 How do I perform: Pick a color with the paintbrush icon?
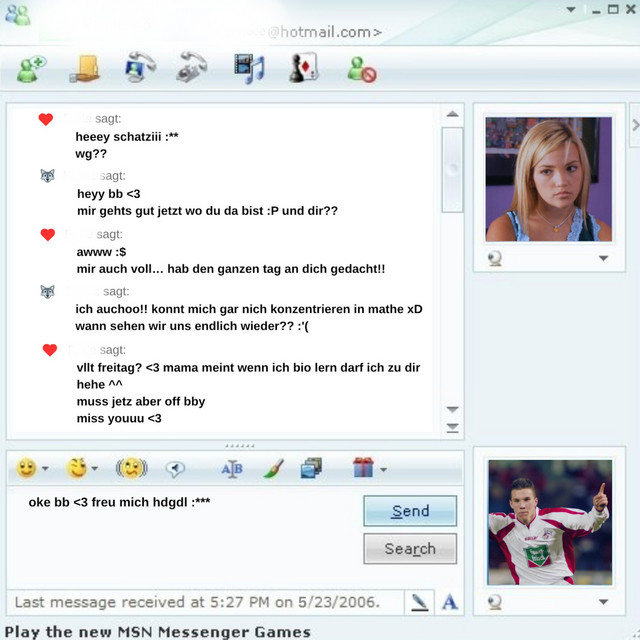(273, 468)
